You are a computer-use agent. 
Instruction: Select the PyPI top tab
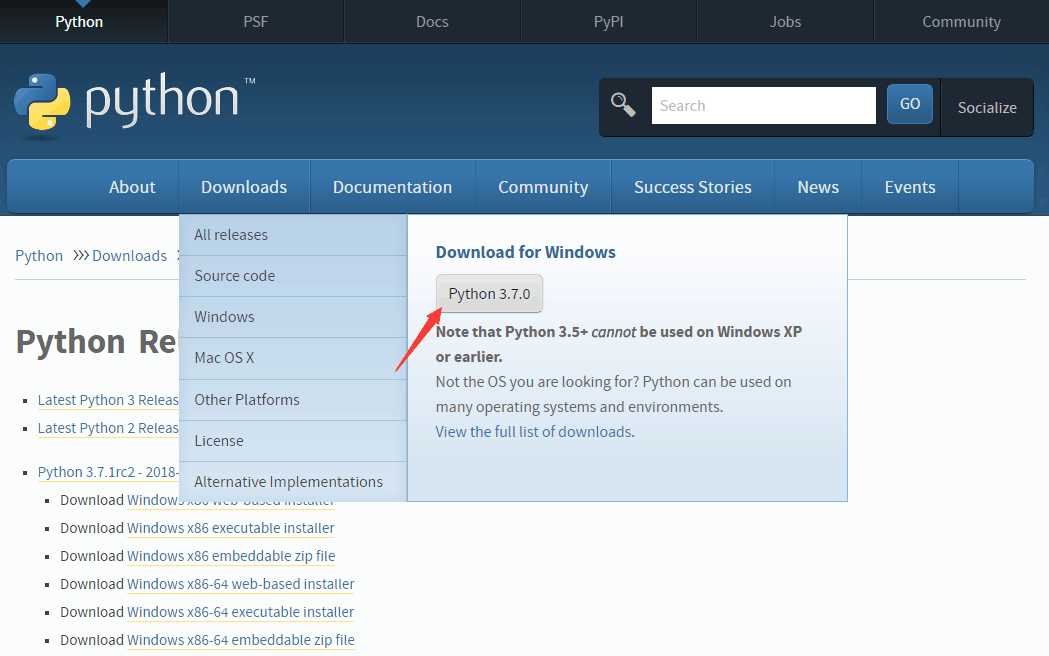click(x=608, y=21)
